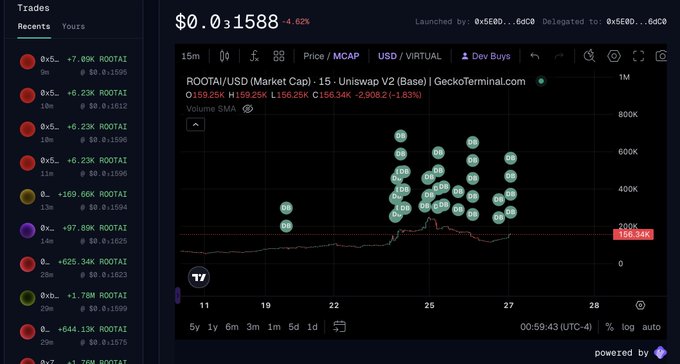
Task: Set the chart range to 5y
Action: 195,327
